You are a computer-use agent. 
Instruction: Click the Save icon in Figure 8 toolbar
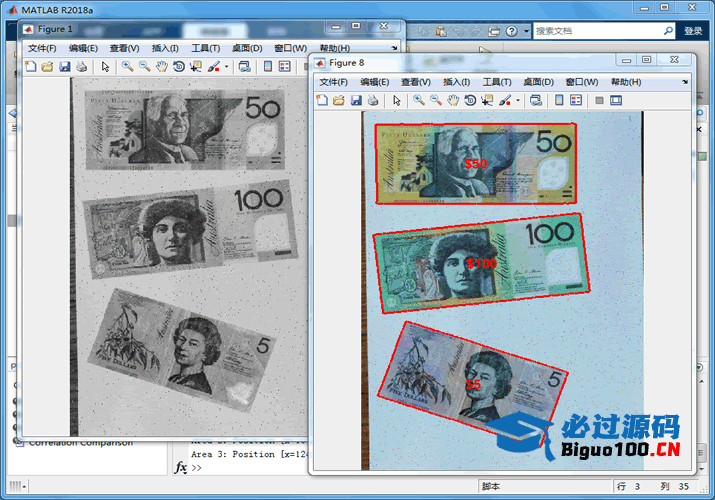point(356,100)
